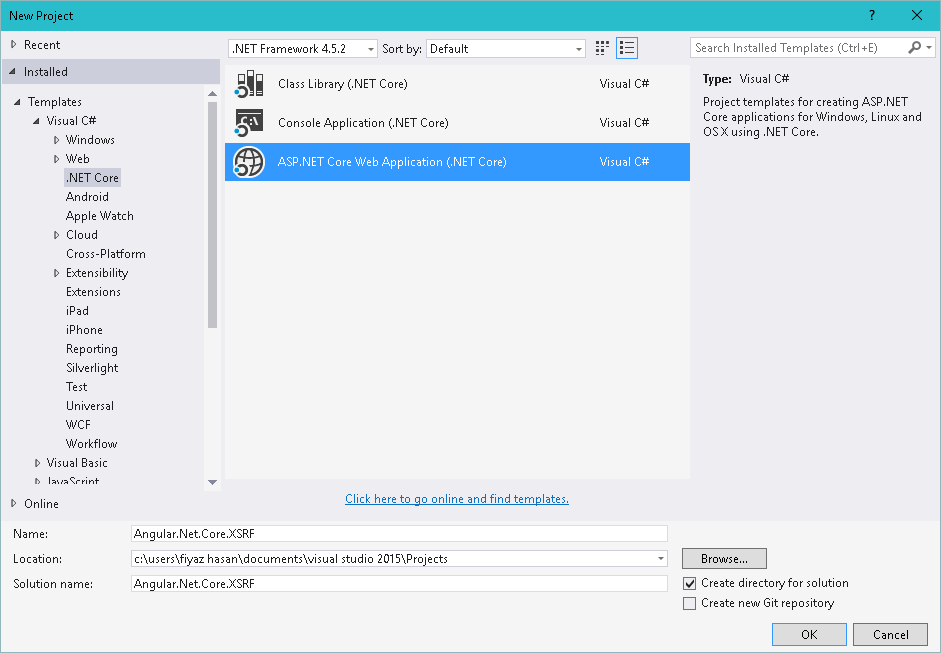Select Class Library (.NET Core) template name

343,84
